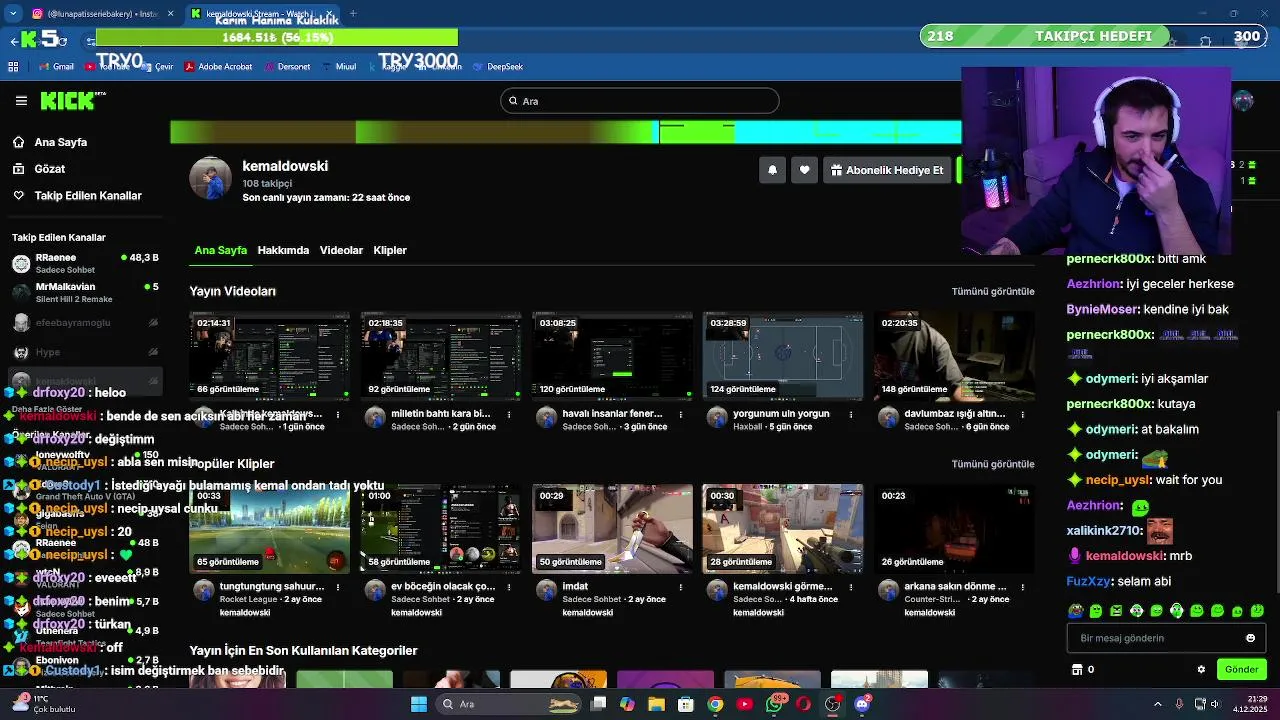Open the 00:23 'arkana sakın dönme' clip
The width and height of the screenshot is (1280, 720).
tap(954, 529)
